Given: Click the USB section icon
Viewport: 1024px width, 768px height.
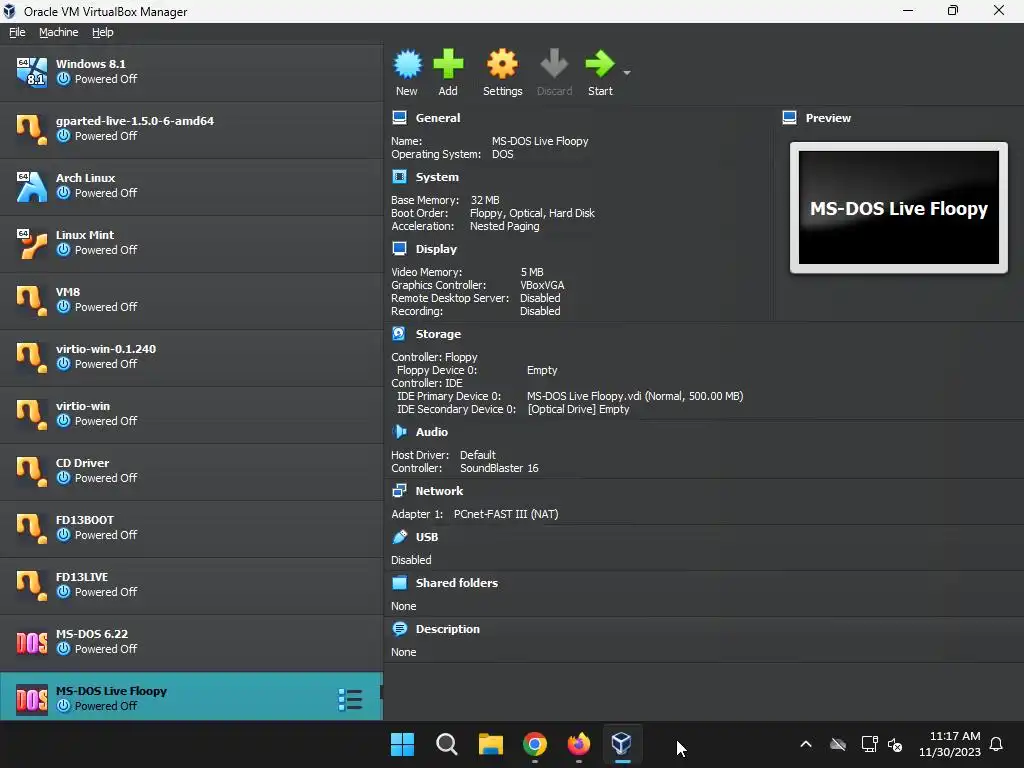Looking at the screenshot, I should 399,536.
